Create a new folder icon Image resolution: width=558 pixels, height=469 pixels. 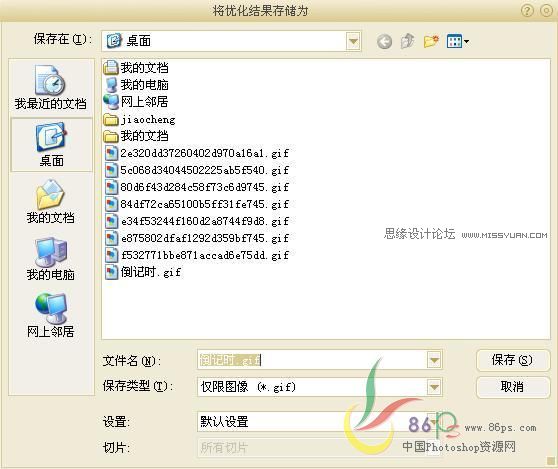point(431,41)
